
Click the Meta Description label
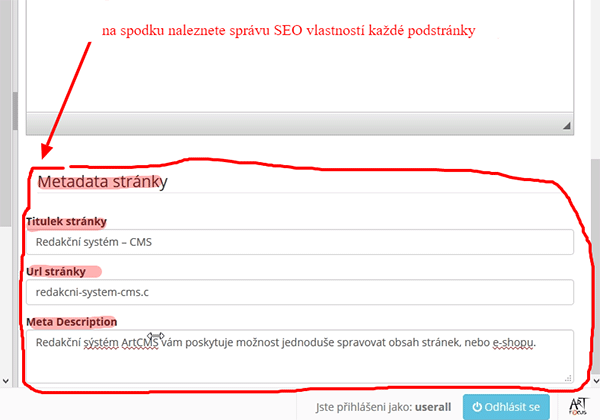tap(72, 322)
